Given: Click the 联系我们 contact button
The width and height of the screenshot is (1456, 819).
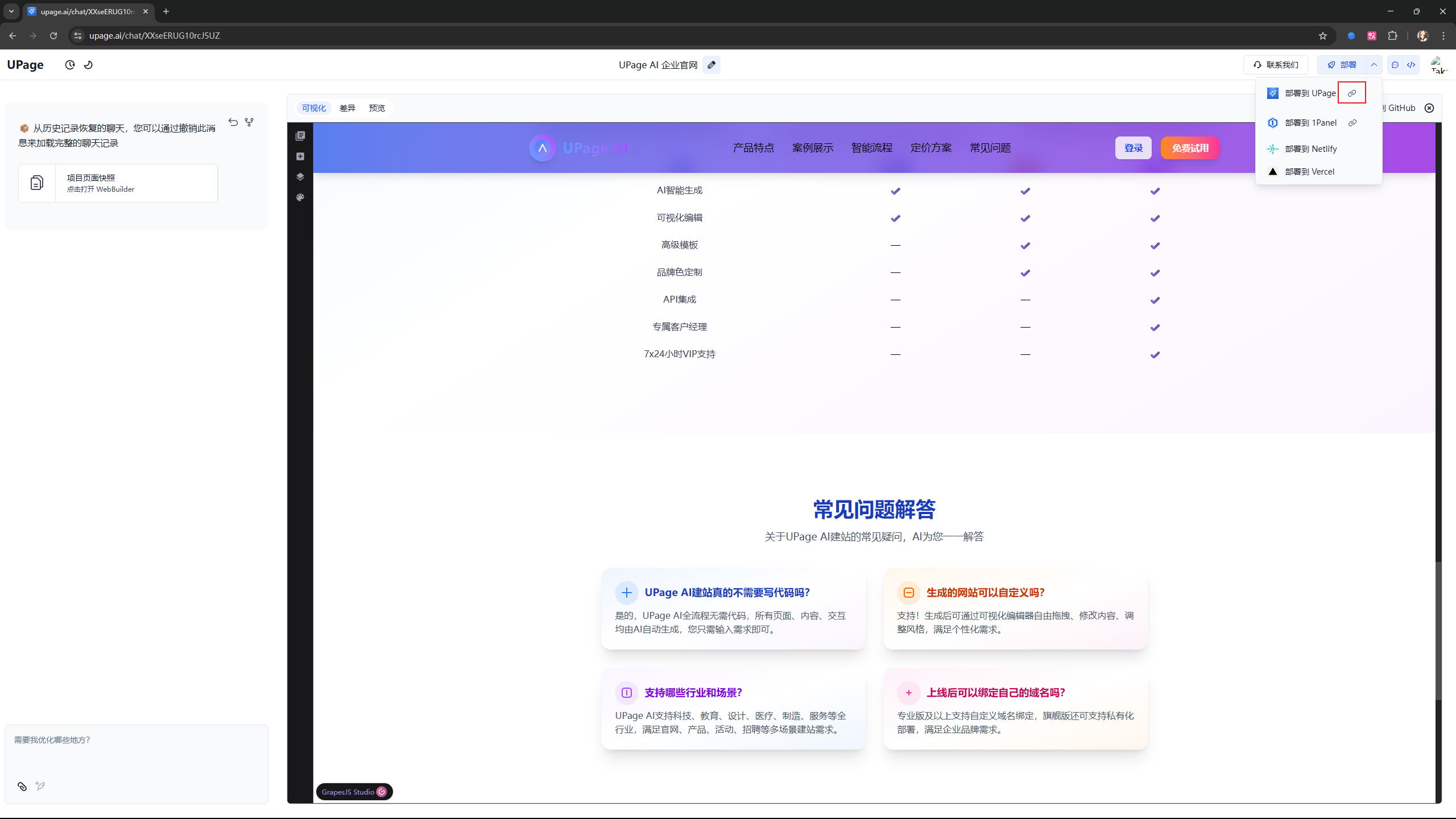Looking at the screenshot, I should [x=1276, y=65].
